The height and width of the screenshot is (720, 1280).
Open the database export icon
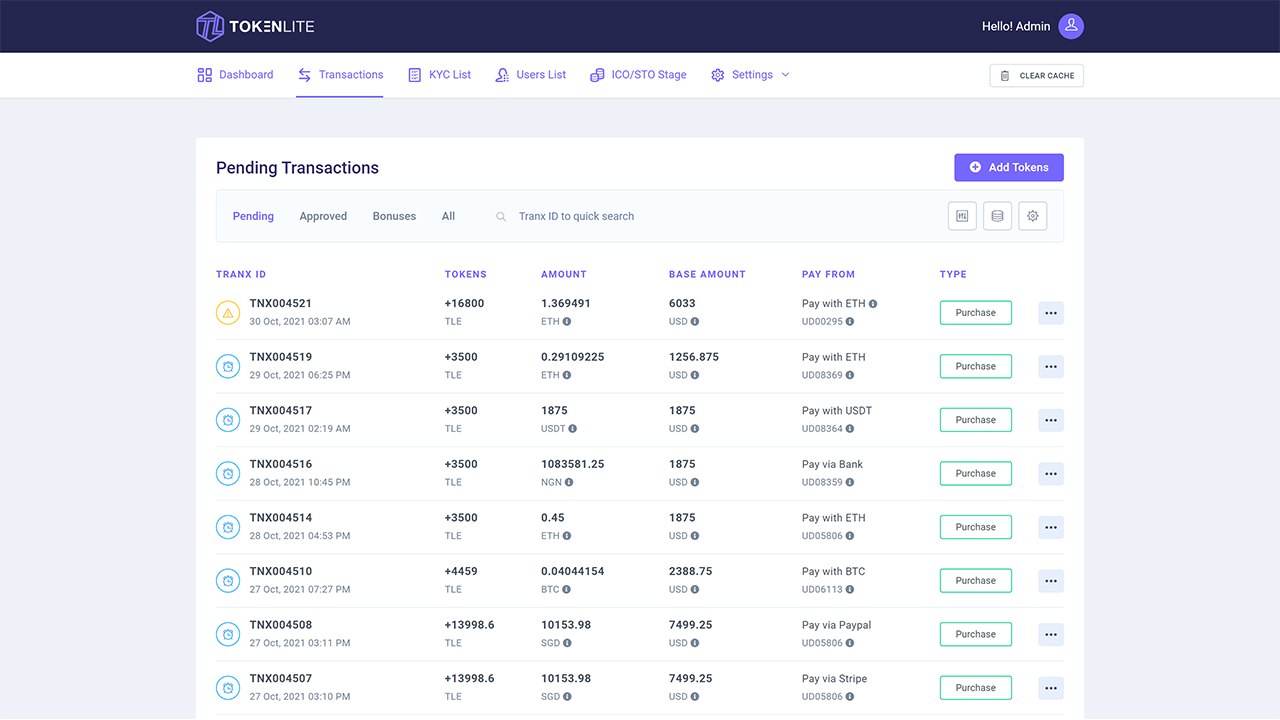pos(997,216)
